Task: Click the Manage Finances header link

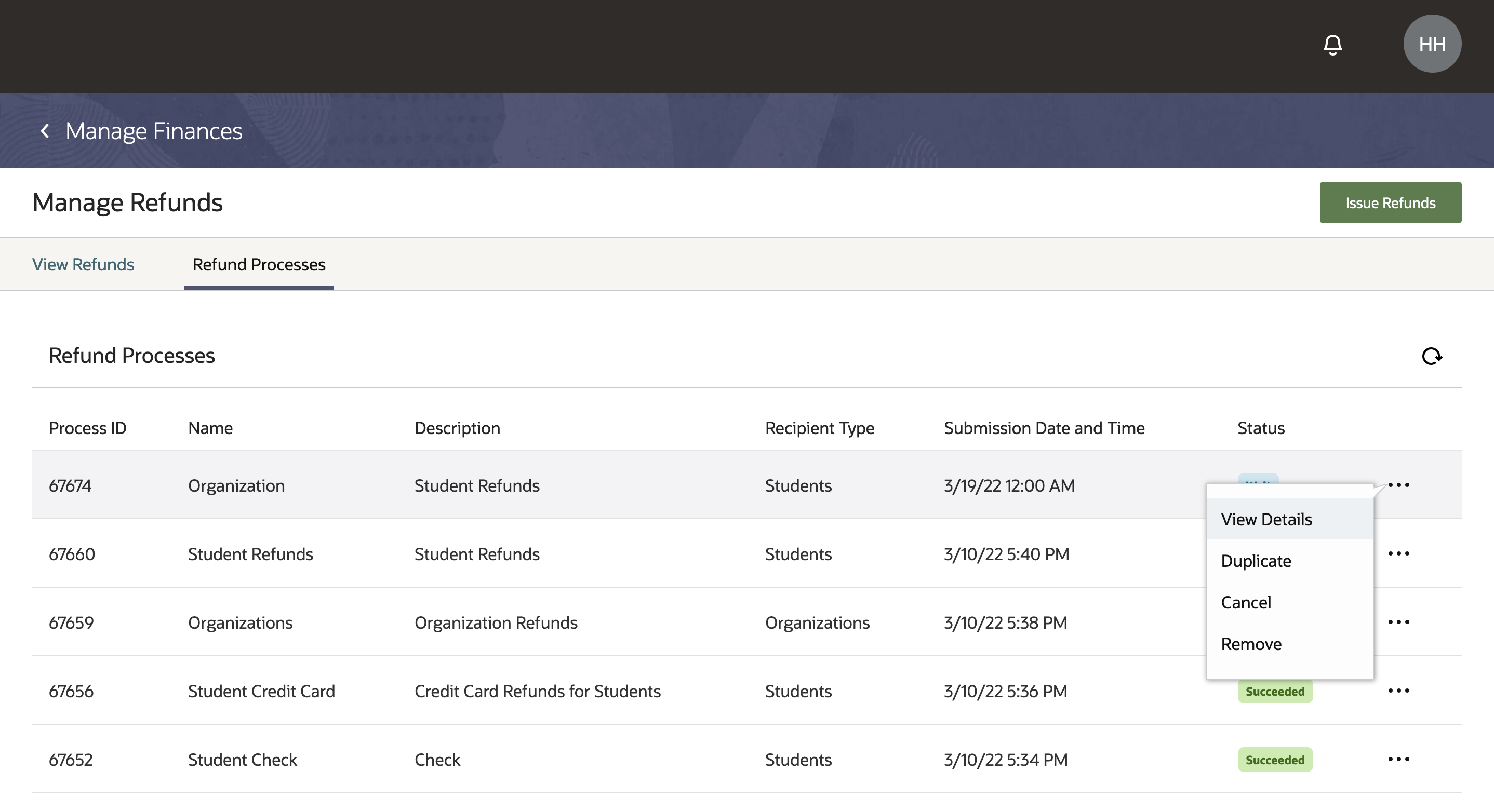Action: click(154, 131)
